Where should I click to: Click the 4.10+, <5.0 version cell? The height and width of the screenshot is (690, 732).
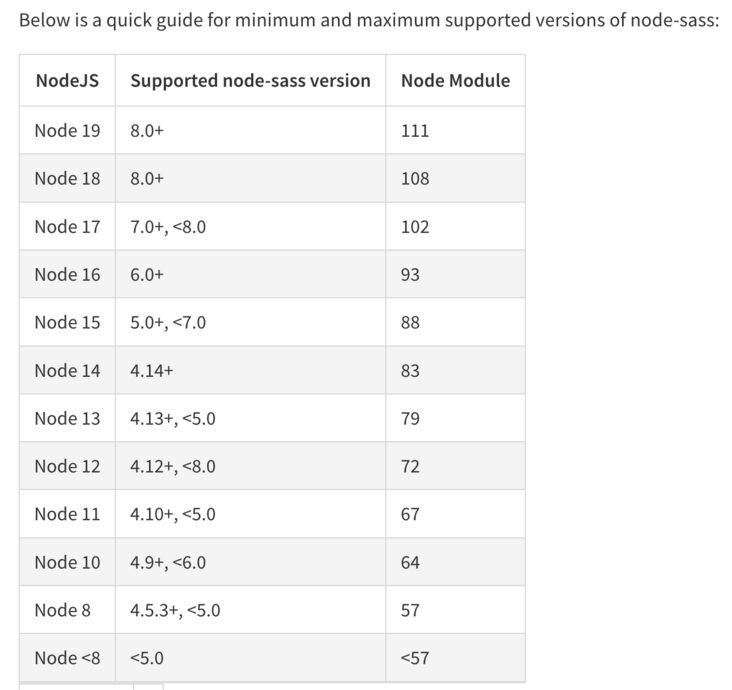tap(173, 514)
